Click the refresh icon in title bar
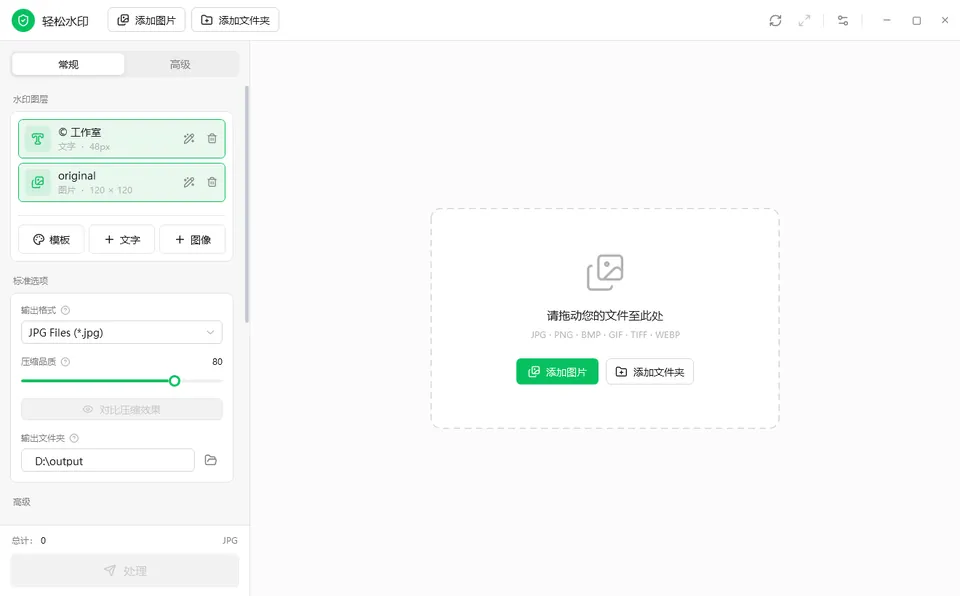This screenshot has width=960, height=596. pos(775,20)
